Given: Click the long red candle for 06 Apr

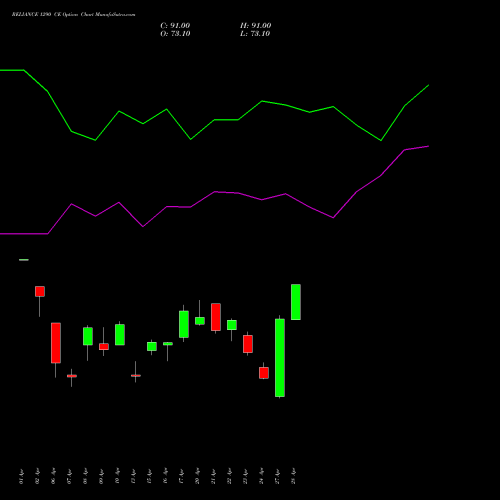Looking at the screenshot, I should pyautogui.click(x=56, y=343).
